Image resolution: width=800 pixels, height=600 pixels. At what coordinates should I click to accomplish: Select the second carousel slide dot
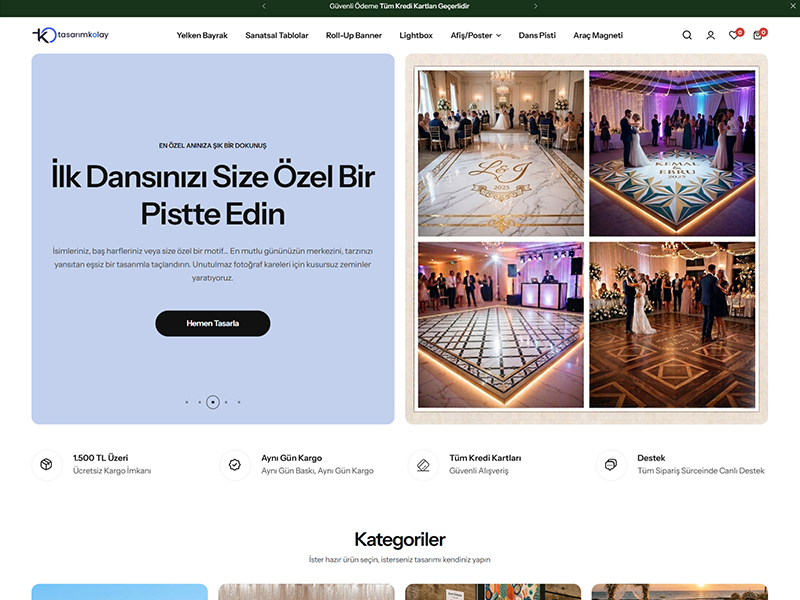pyautogui.click(x=200, y=402)
